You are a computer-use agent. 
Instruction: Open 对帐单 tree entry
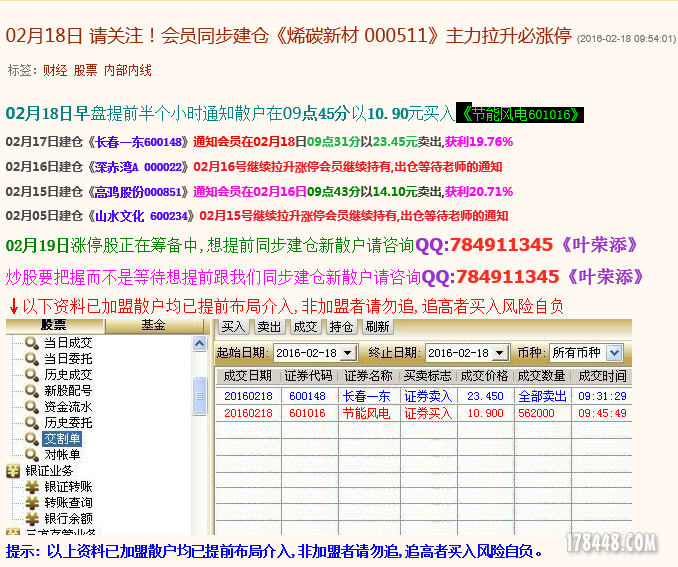coord(62,455)
